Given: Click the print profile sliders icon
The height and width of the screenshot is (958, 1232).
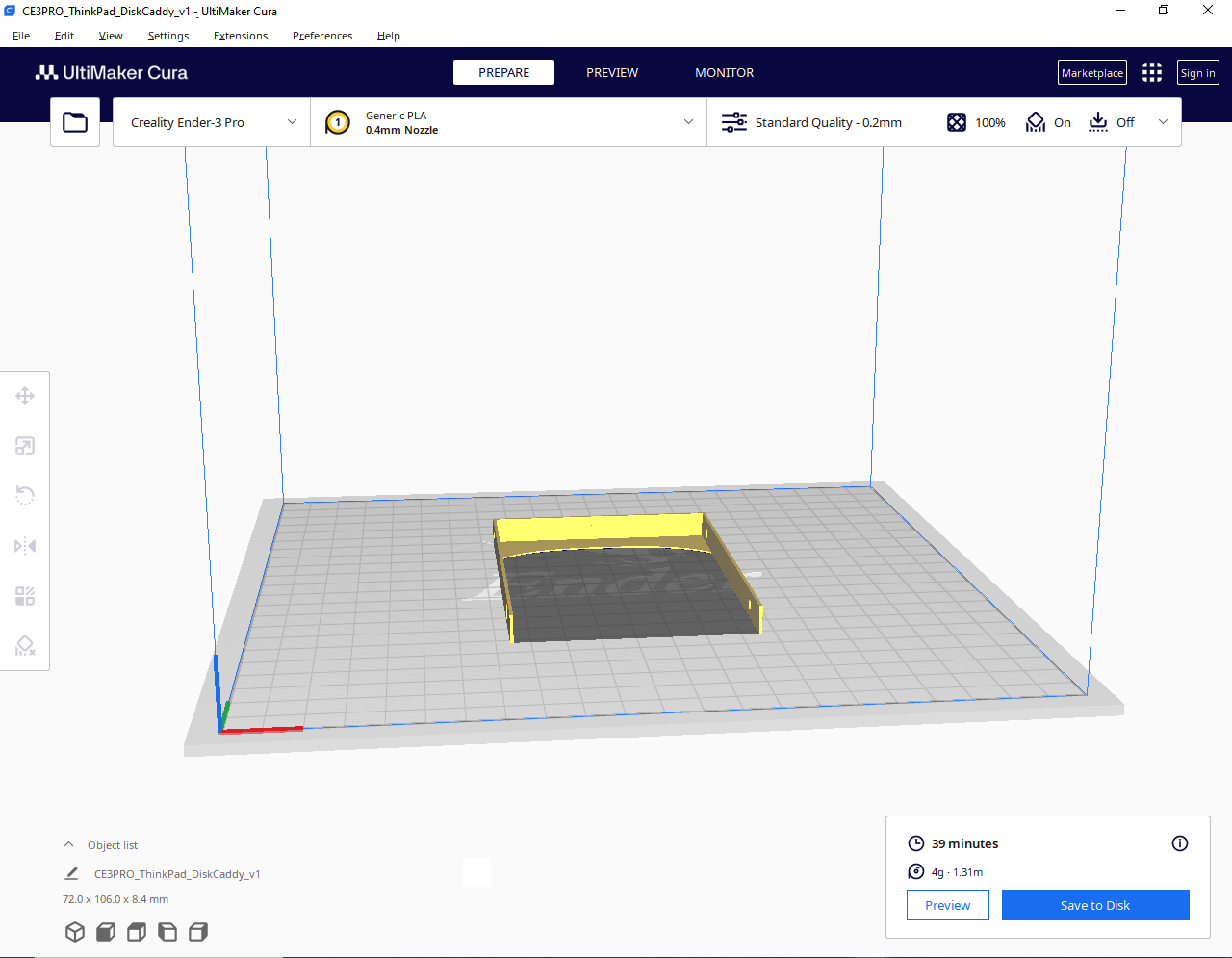Looking at the screenshot, I should pyautogui.click(x=734, y=122).
